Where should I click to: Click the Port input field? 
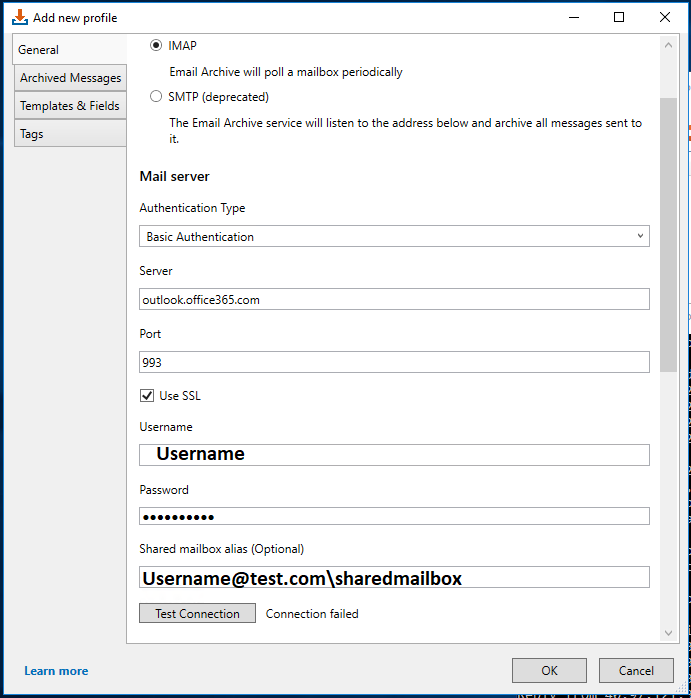click(394, 362)
